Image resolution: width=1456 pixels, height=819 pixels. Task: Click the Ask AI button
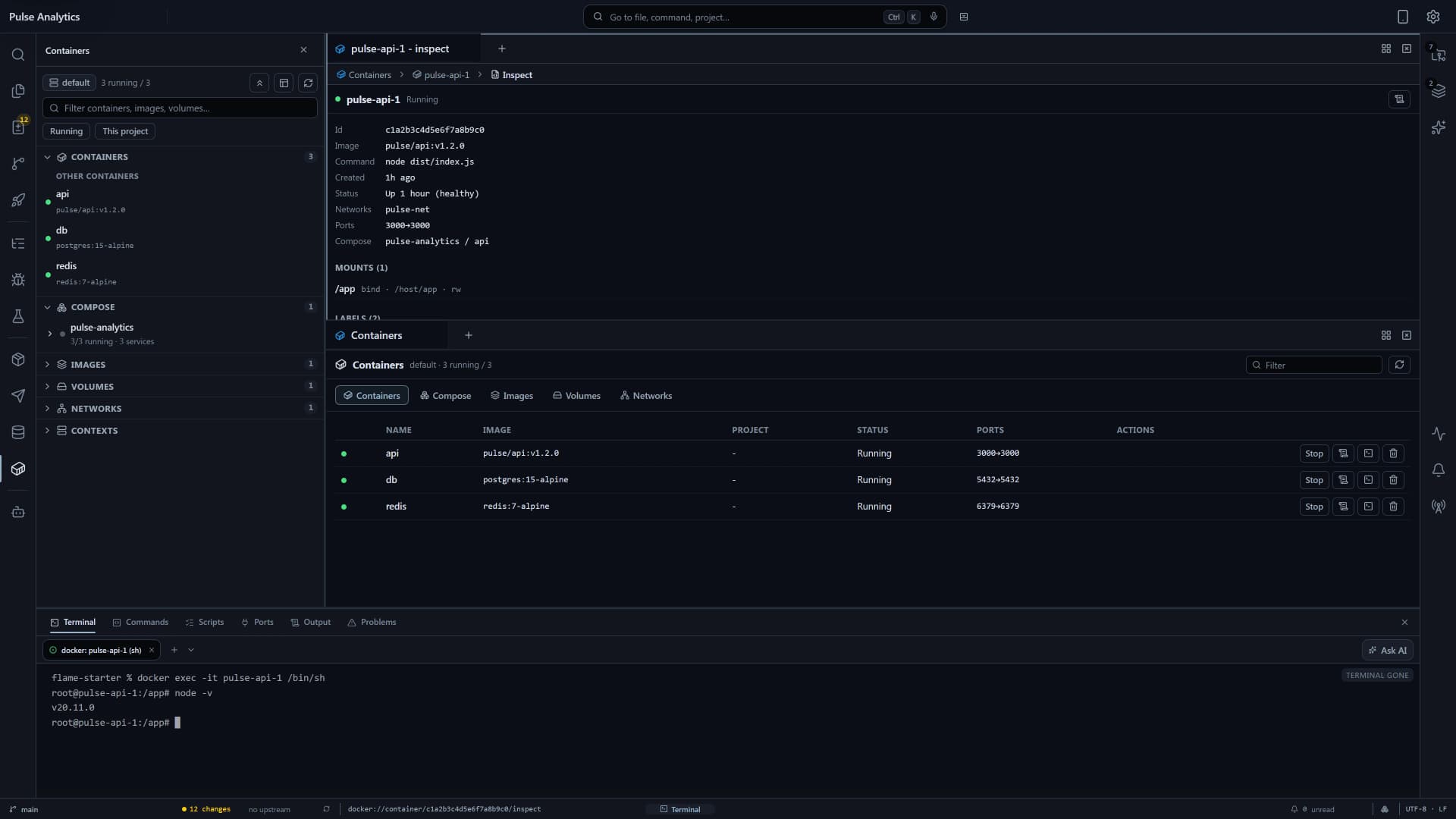coord(1388,650)
